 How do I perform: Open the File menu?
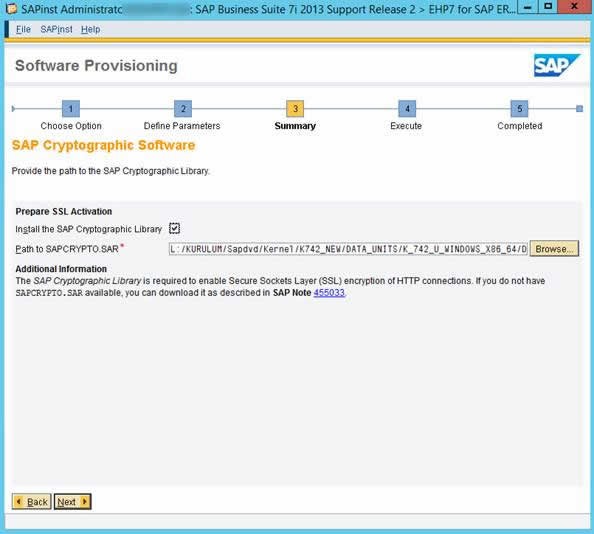click(x=23, y=30)
